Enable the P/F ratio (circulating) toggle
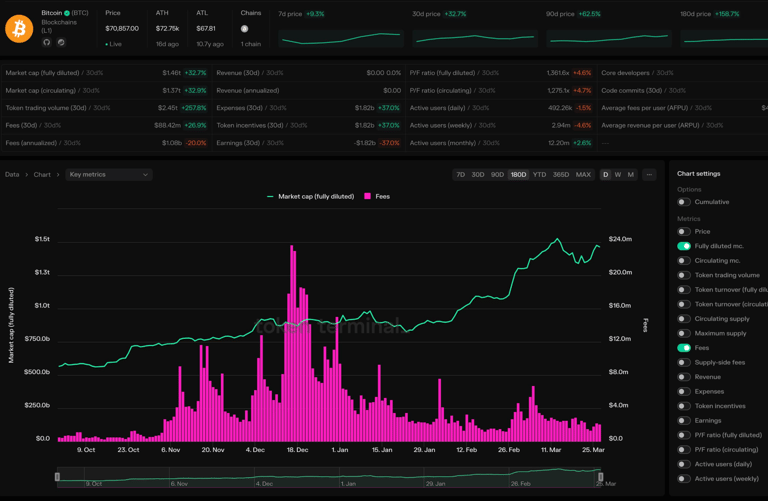Screen dimensions: 768x501 (x=684, y=450)
